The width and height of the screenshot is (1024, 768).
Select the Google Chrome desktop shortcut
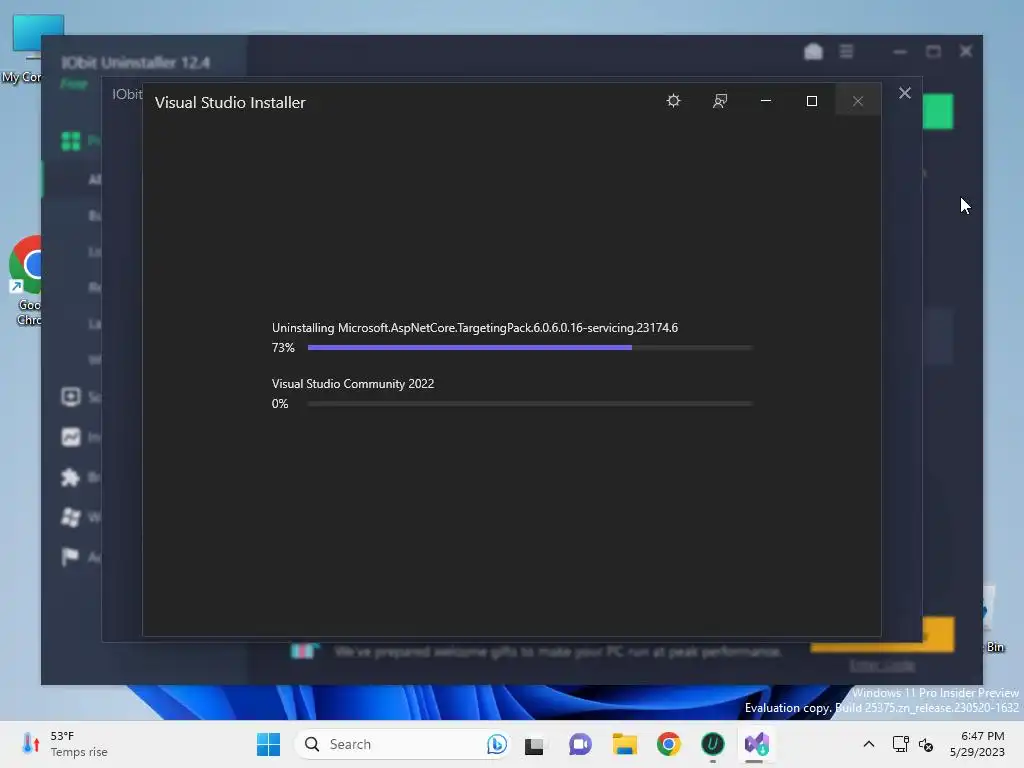coord(25,281)
